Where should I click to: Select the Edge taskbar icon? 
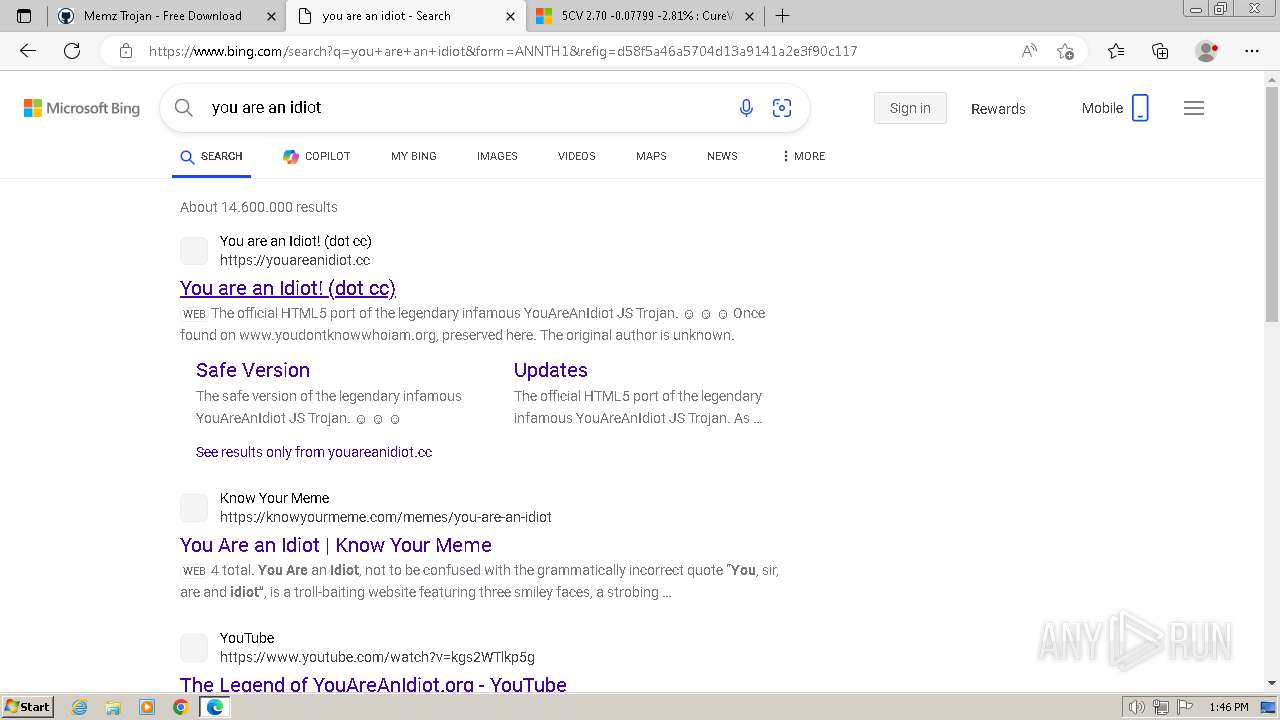(214, 707)
